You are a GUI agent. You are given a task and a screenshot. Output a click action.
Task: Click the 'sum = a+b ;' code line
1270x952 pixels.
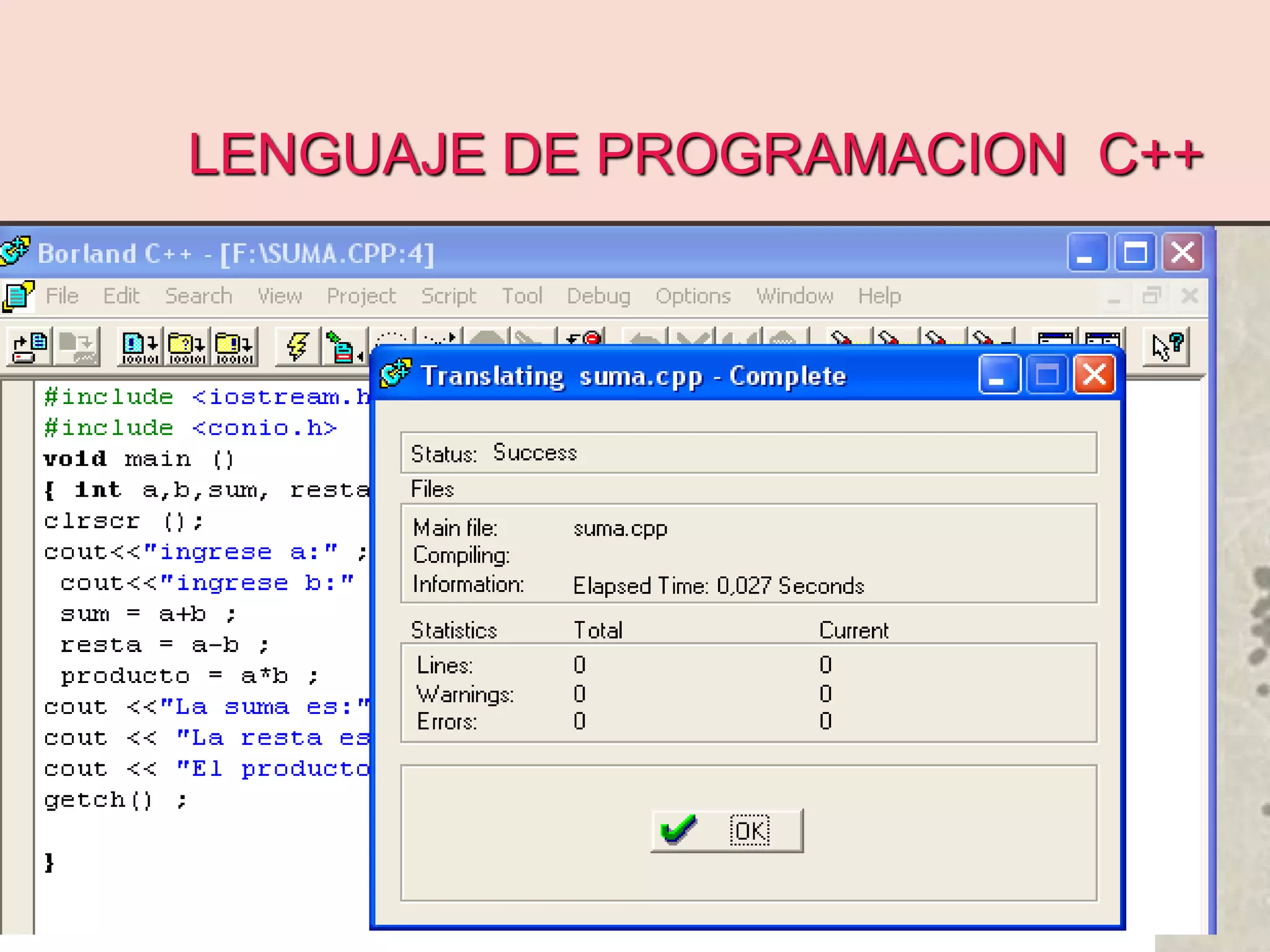[148, 614]
